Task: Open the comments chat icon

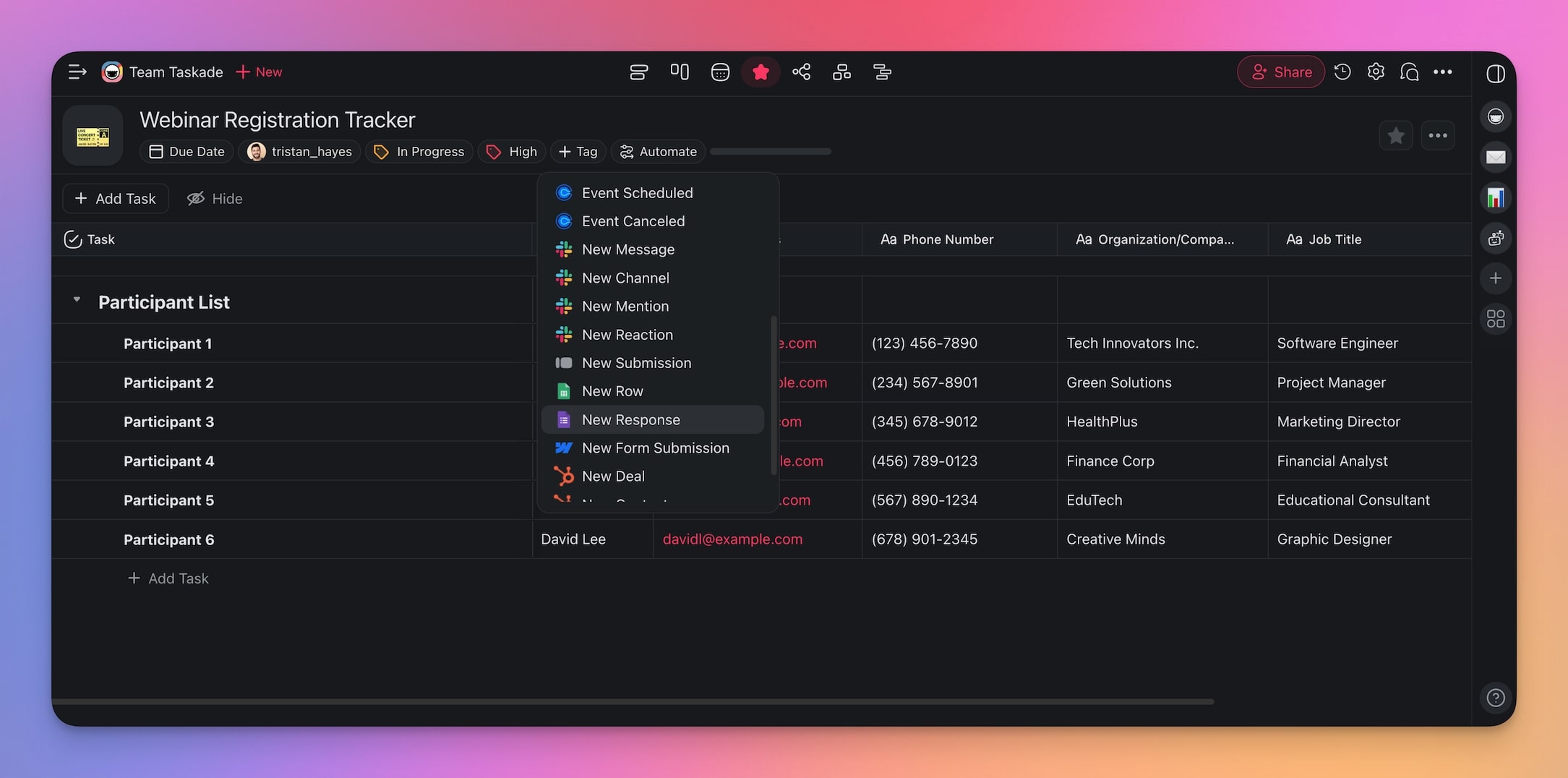Action: point(1409,72)
